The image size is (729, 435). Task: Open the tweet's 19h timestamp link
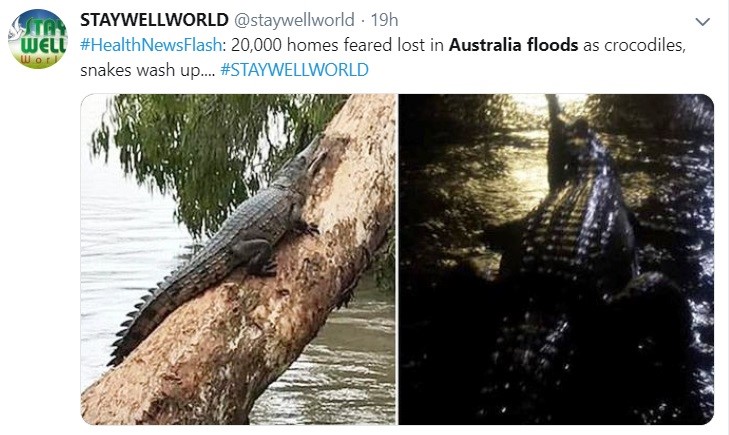click(x=384, y=20)
